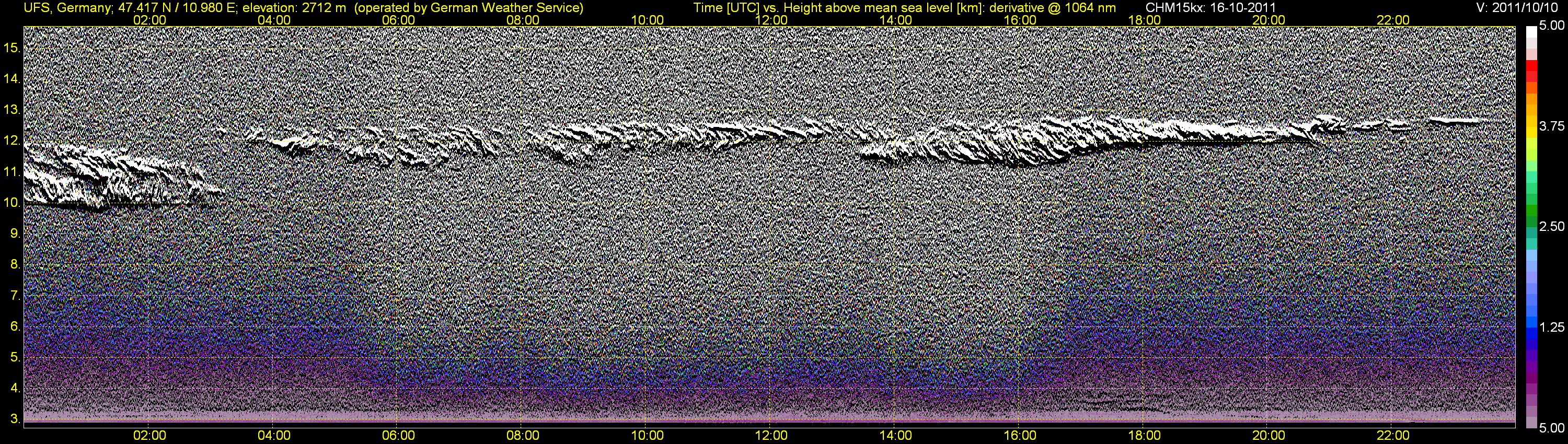Click the '3.' height axis label
Viewport: 1568px width, 444px height.
(x=15, y=419)
